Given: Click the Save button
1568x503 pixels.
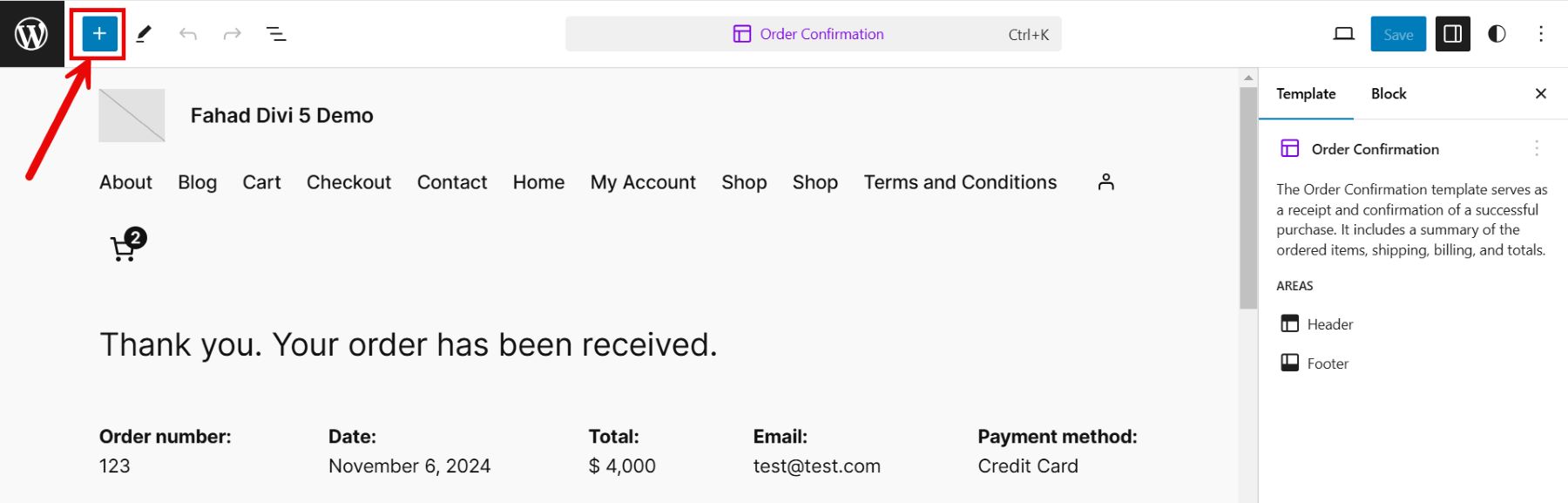Looking at the screenshot, I should click(1397, 34).
